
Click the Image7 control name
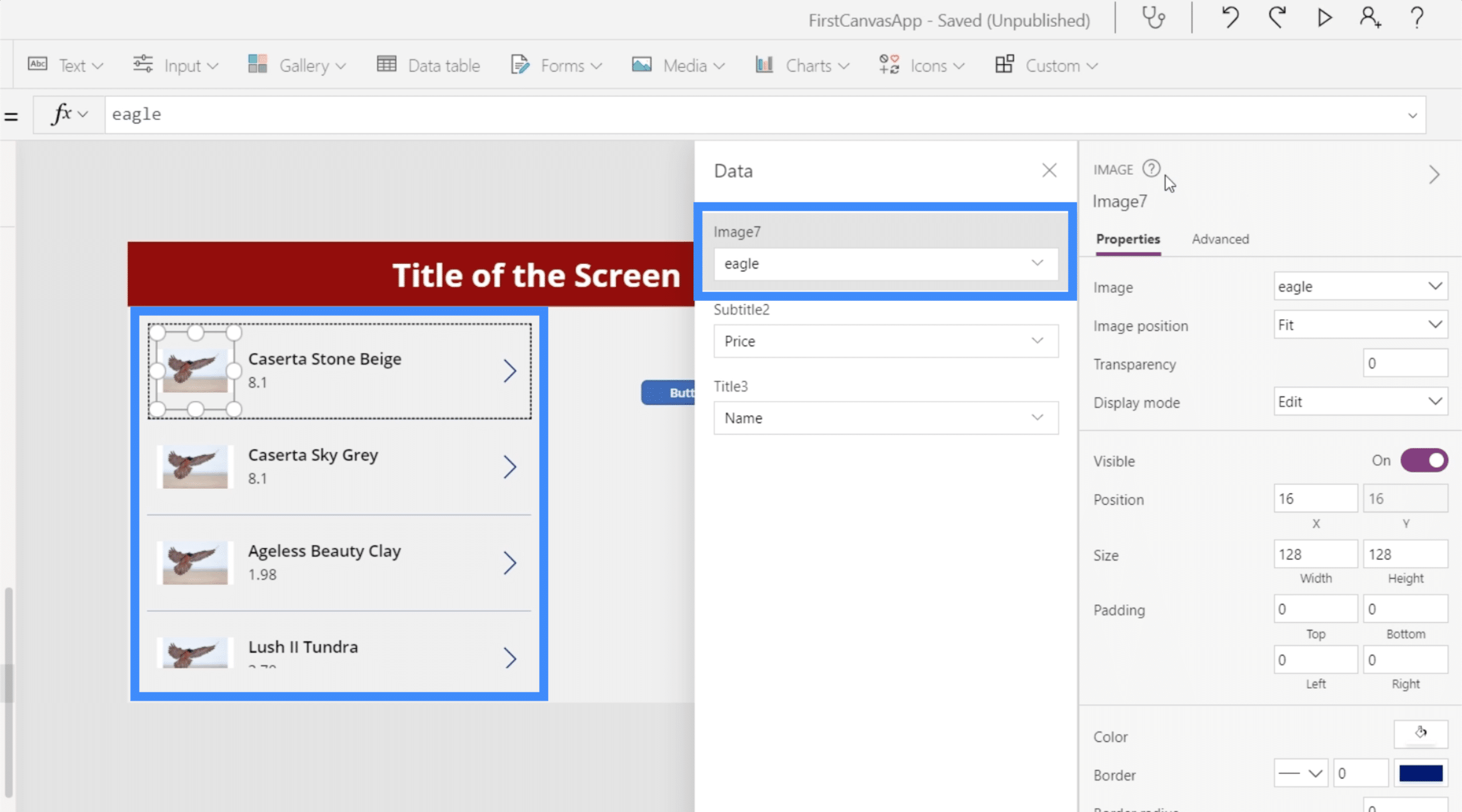1119,201
